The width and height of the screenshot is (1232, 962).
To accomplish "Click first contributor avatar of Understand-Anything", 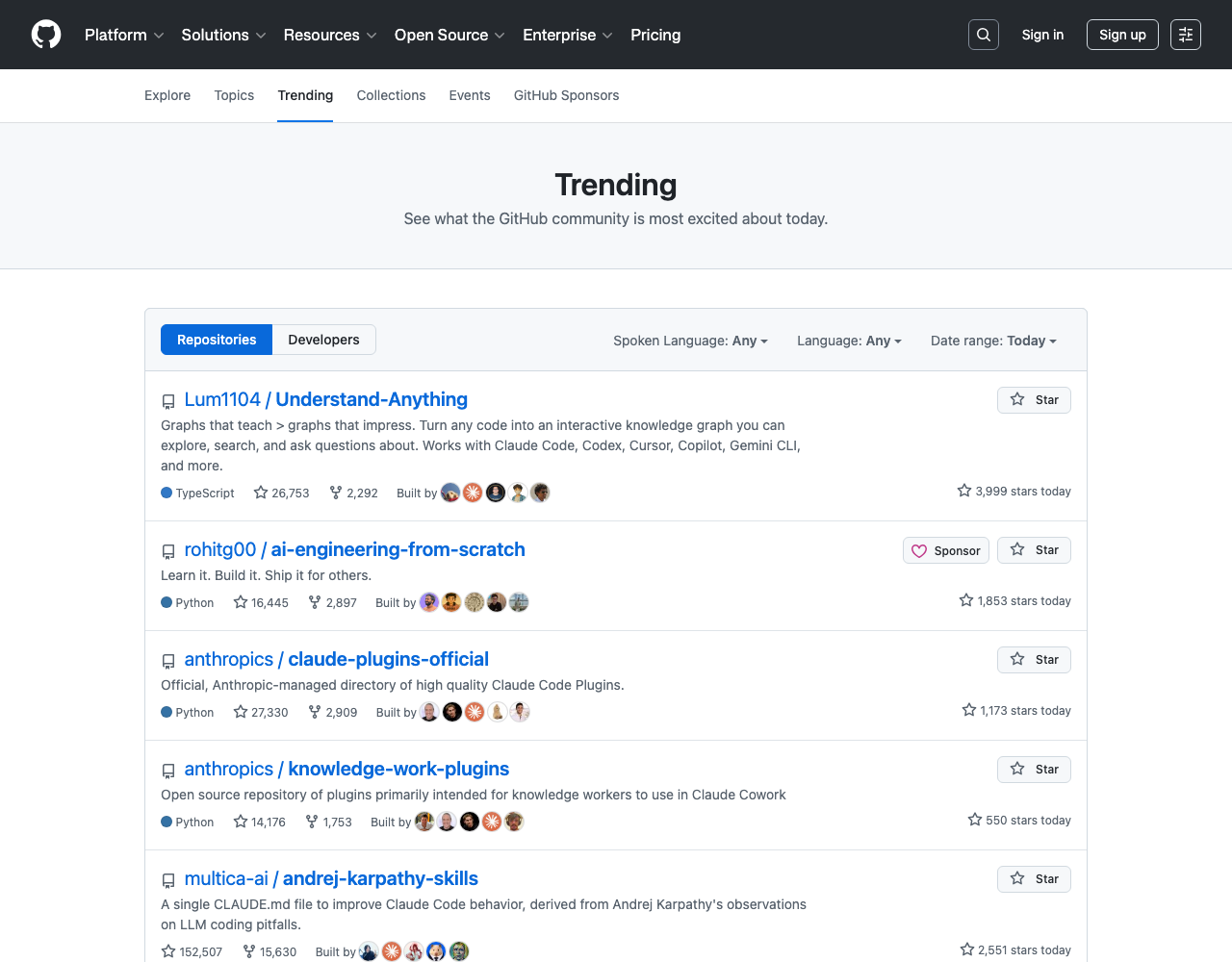I will pyautogui.click(x=450, y=493).
